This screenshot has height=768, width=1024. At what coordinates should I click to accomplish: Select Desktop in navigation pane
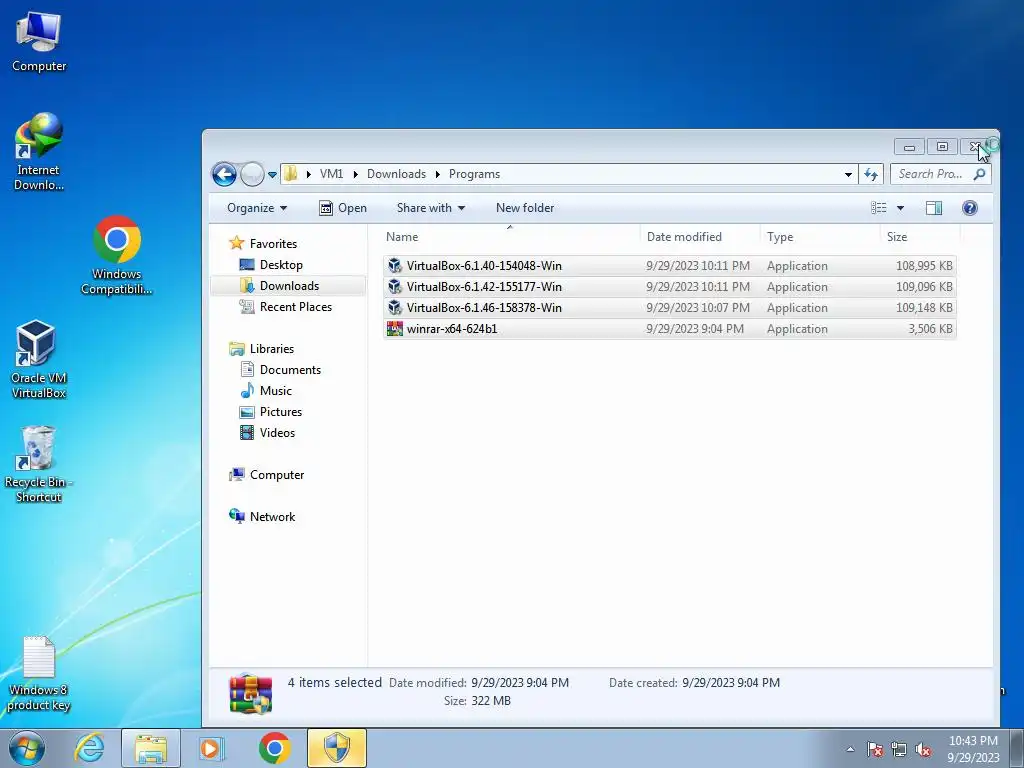pyautogui.click(x=270, y=264)
